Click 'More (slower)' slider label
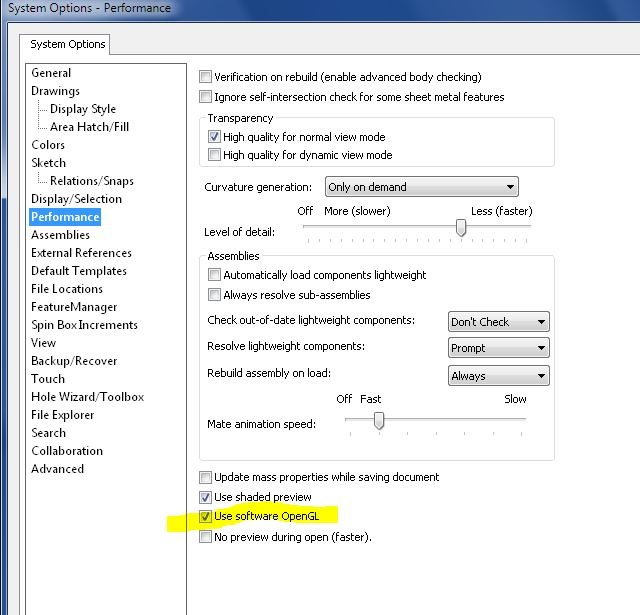Screen dimensions: 640x615 357,211
